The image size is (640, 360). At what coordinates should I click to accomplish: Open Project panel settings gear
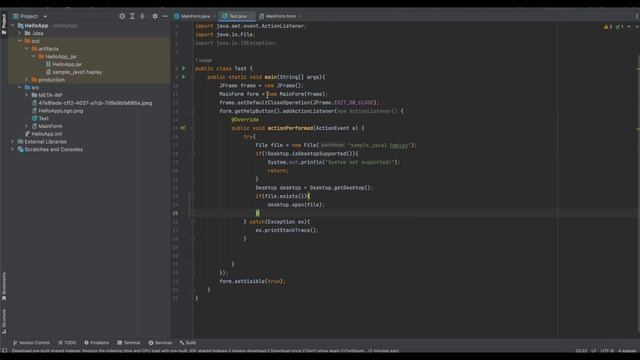[x=155, y=16]
